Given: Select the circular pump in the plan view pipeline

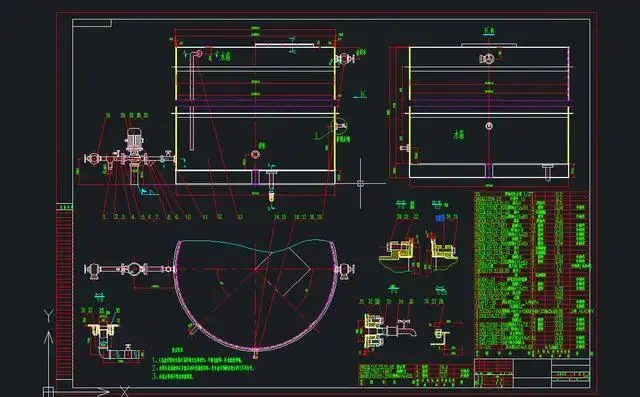Looking at the screenshot, I should point(134,269).
